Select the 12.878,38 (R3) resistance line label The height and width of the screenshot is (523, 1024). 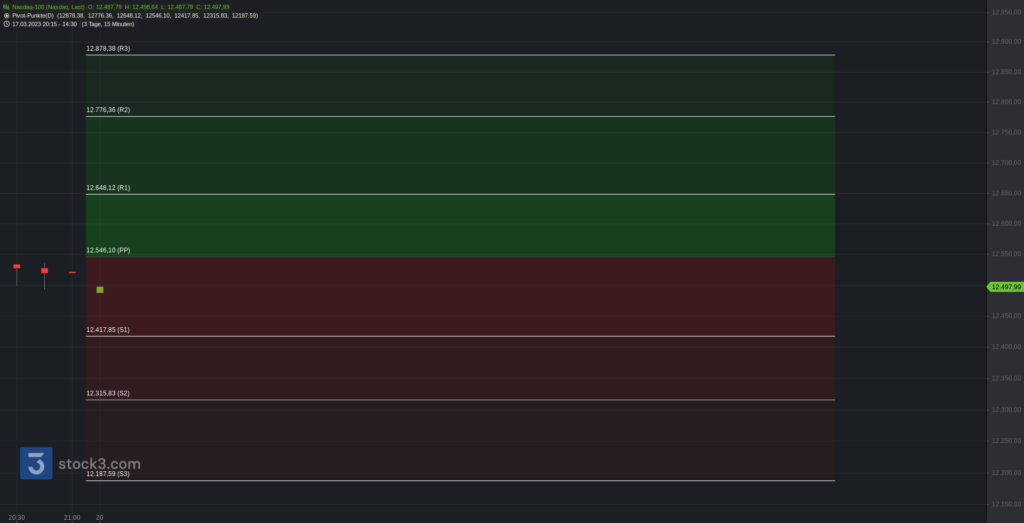(108, 48)
